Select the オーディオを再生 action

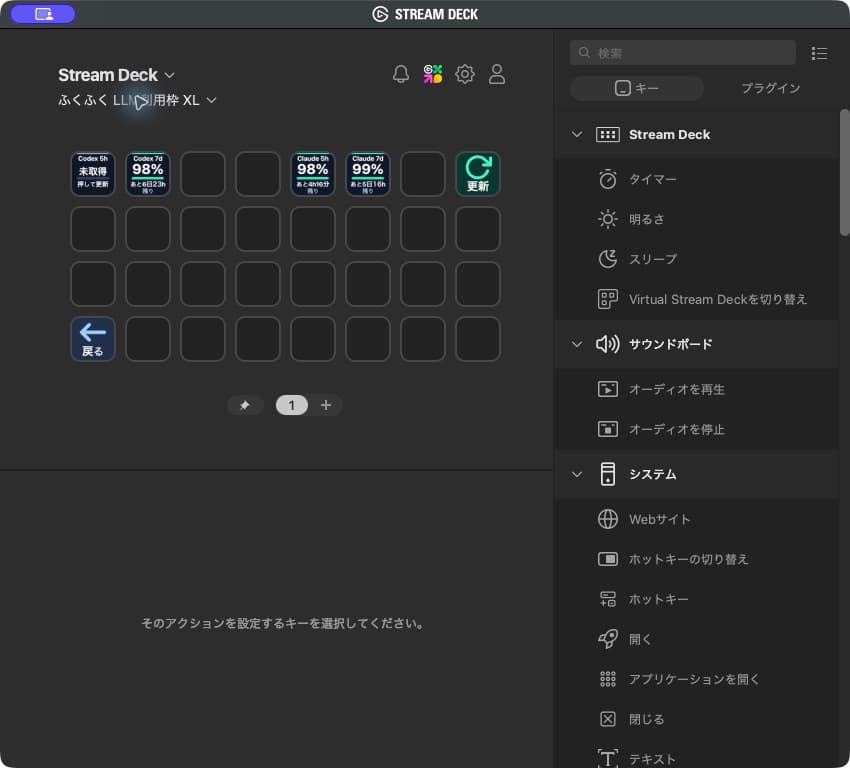[x=697, y=389]
